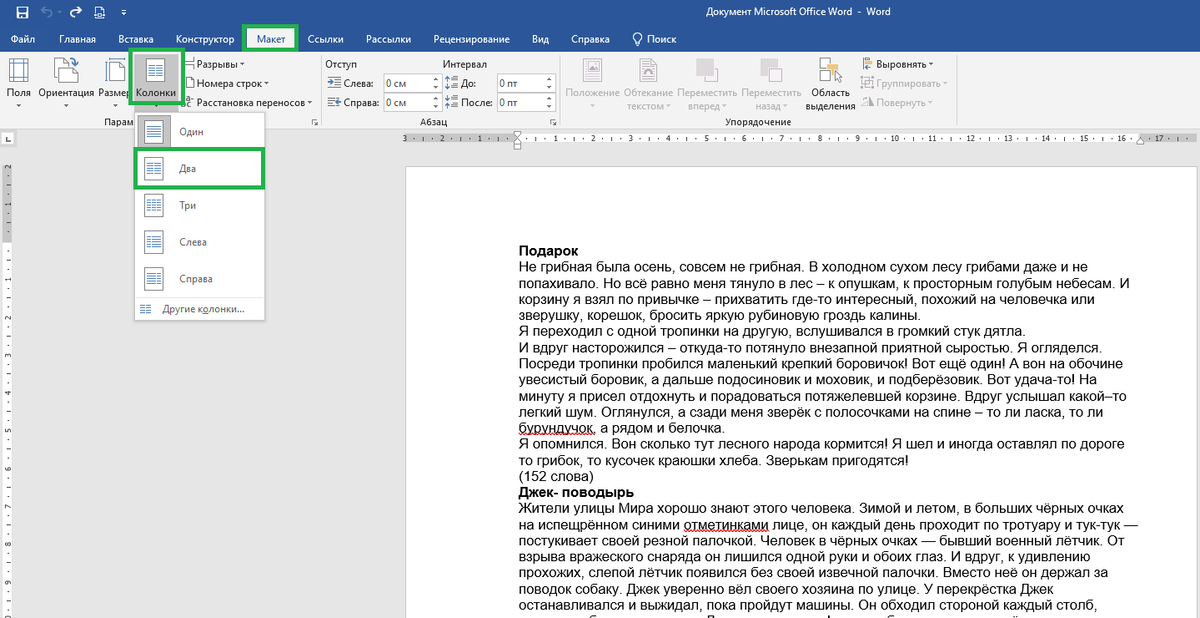
Task: Click the Обтекание текстом wrap button
Action: tap(649, 83)
